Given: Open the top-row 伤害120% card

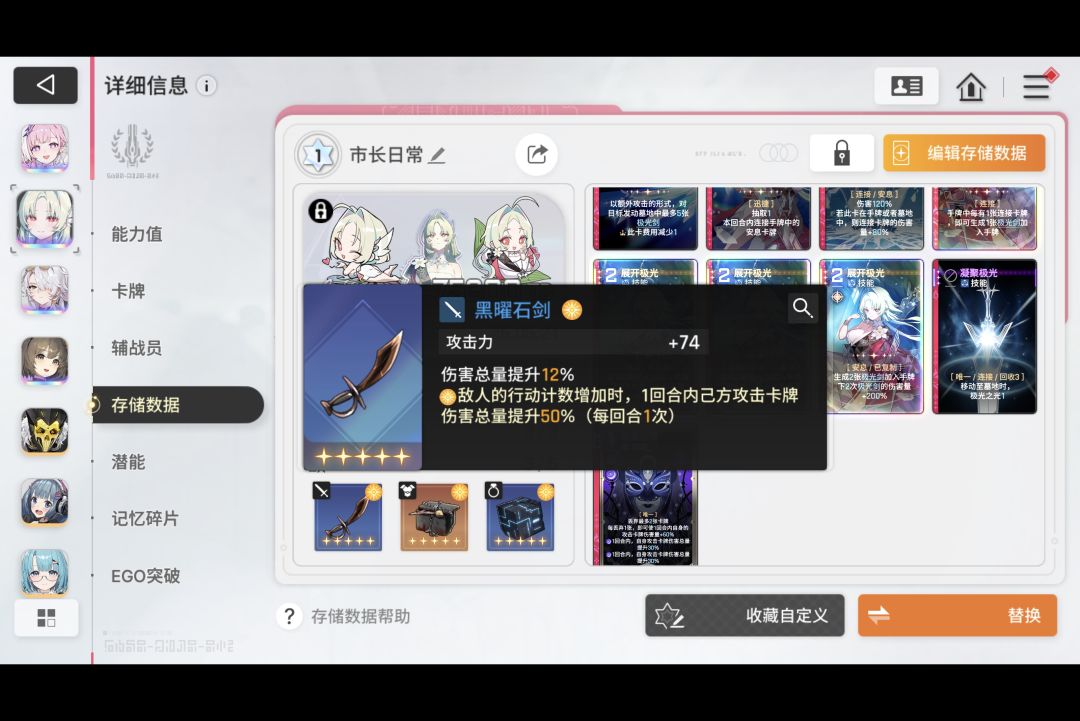Looking at the screenshot, I should [871, 218].
